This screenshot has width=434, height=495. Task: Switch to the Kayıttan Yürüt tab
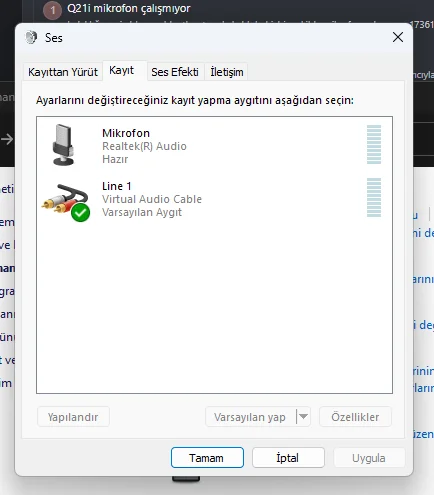pyautogui.click(x=63, y=72)
